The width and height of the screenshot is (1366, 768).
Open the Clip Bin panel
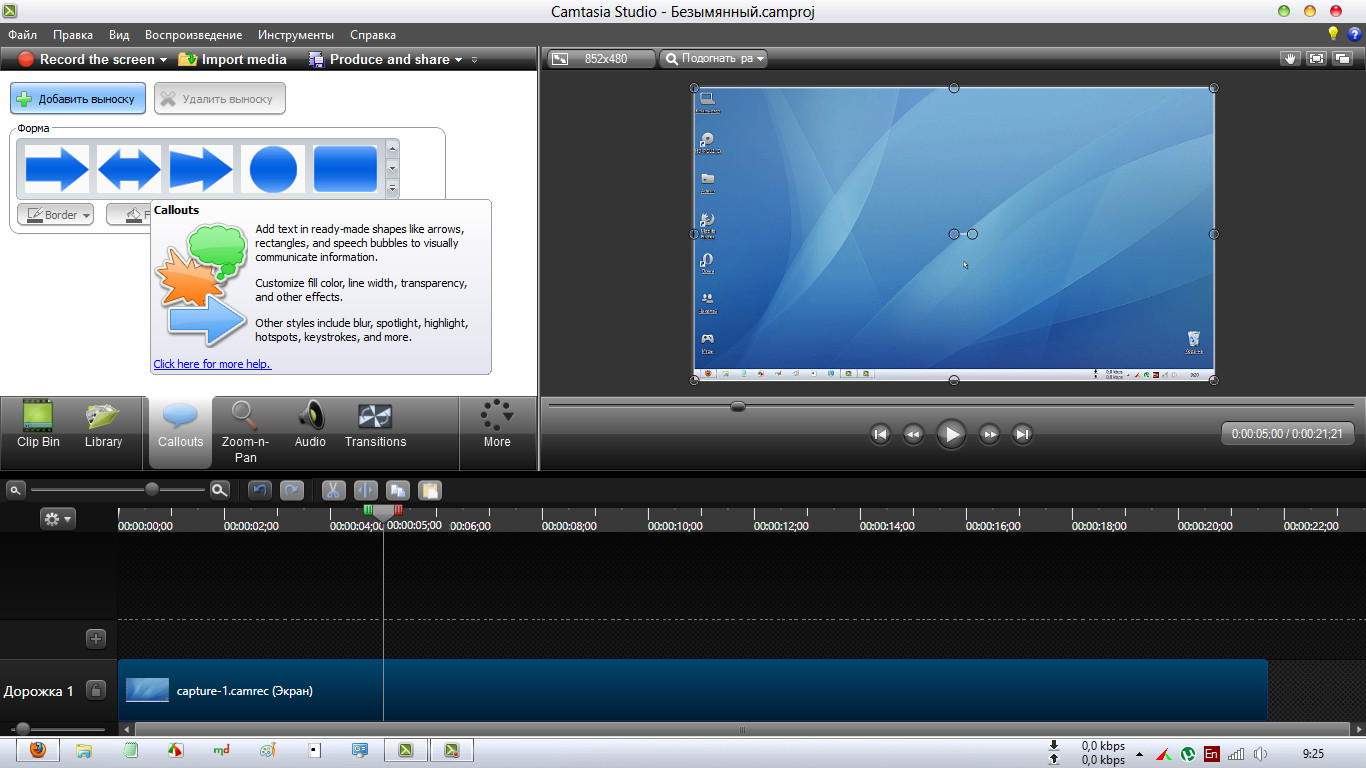(38, 426)
